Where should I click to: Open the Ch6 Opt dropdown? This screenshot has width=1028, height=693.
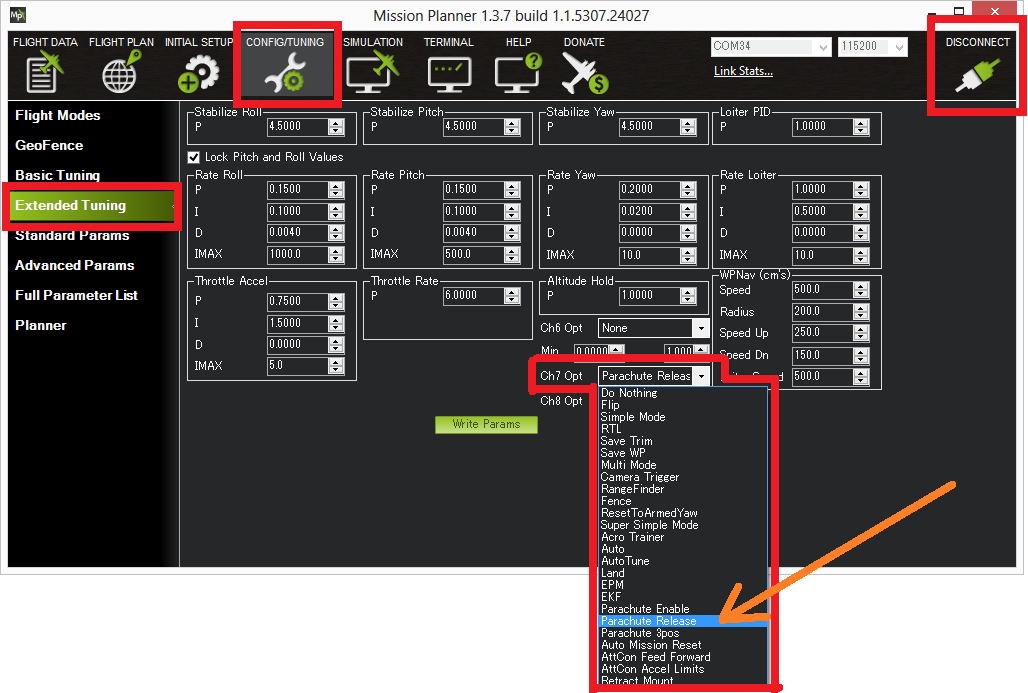tap(700, 328)
